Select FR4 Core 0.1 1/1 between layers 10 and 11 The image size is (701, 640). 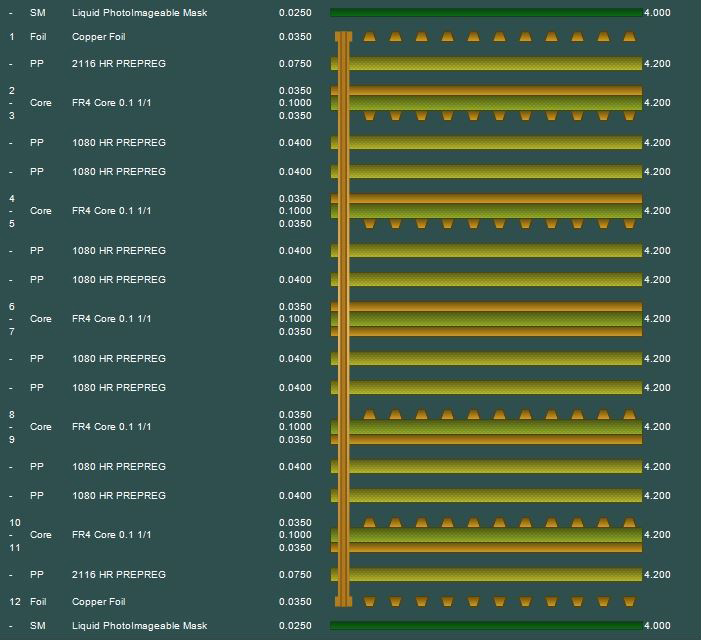[111, 535]
